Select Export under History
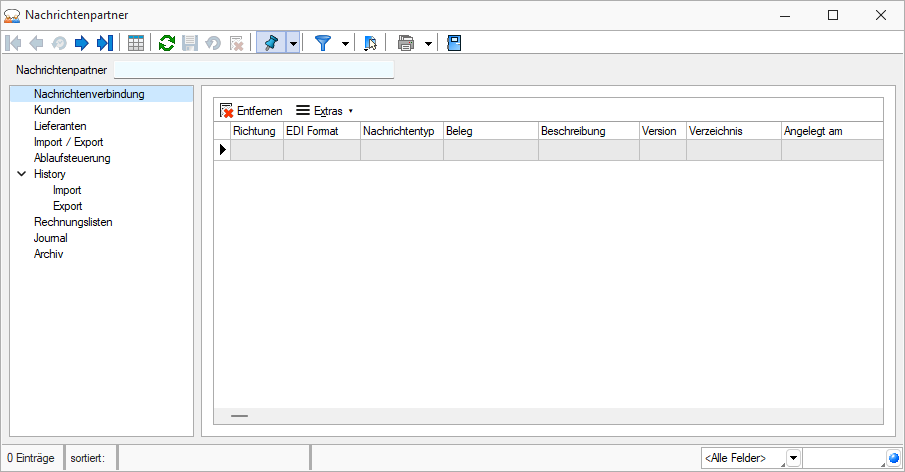 (x=68, y=206)
